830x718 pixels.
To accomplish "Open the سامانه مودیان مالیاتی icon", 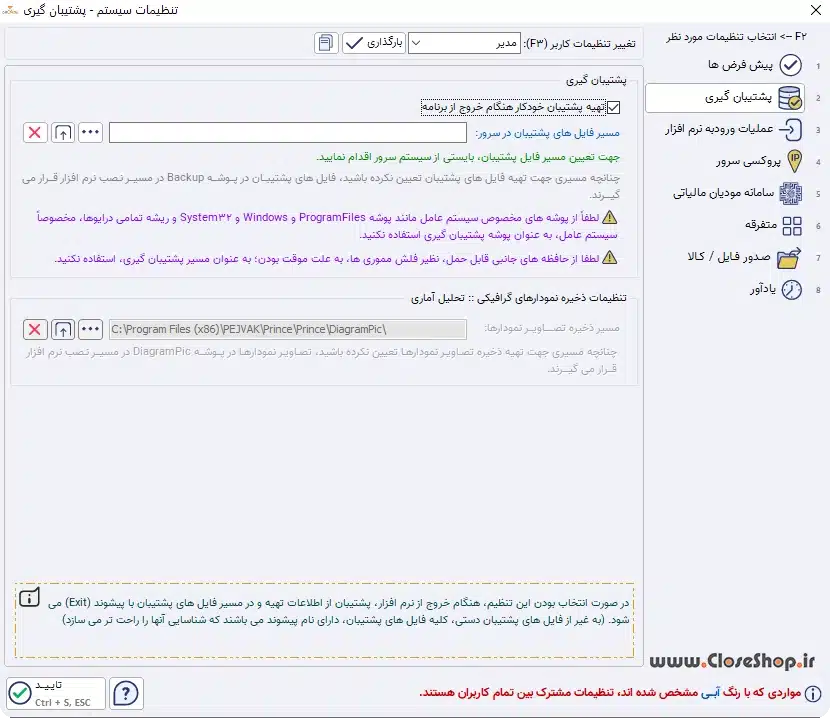I will tap(791, 194).
